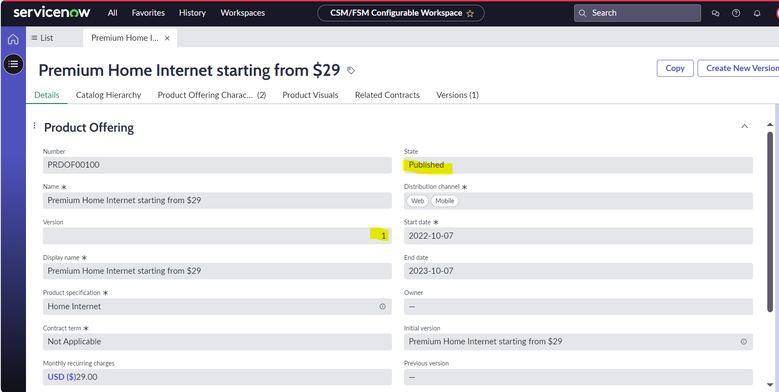Click the Start date field 2022-10-07

[x=578, y=236]
